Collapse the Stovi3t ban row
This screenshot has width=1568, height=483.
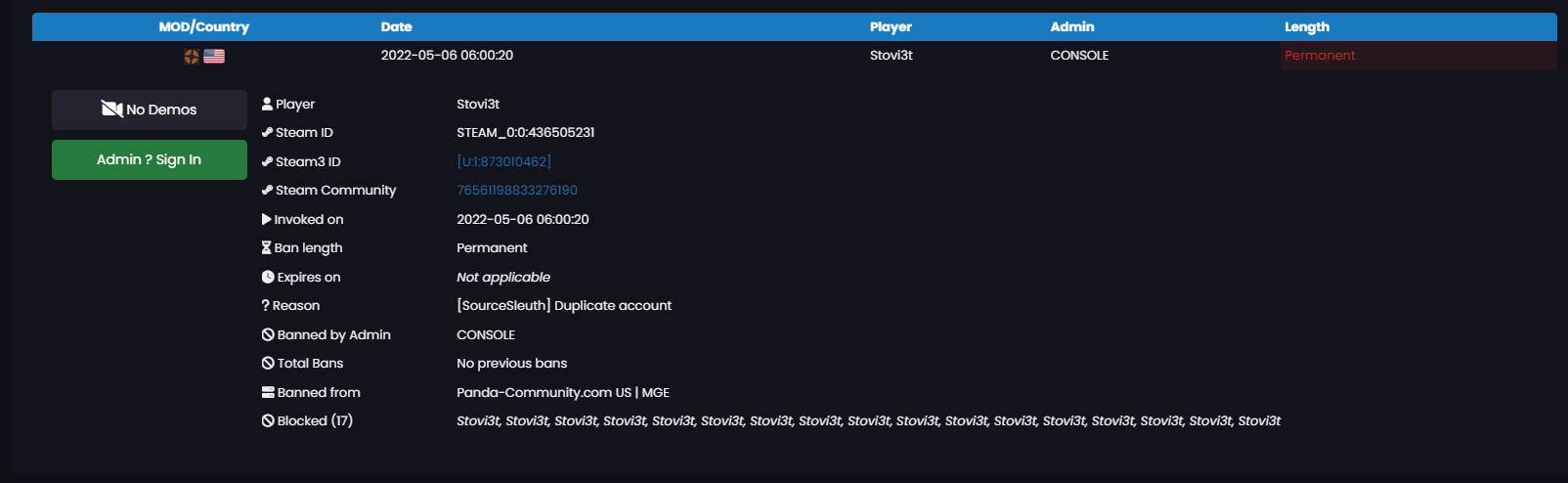[891, 56]
